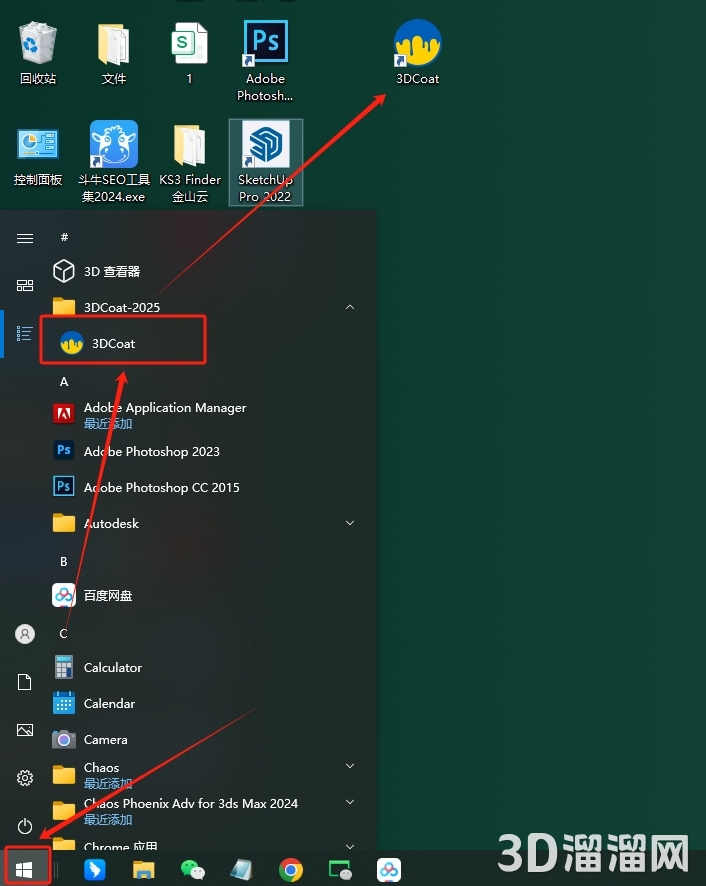
Task: Launch 3DCoat from the Start menu list
Action: coord(112,343)
